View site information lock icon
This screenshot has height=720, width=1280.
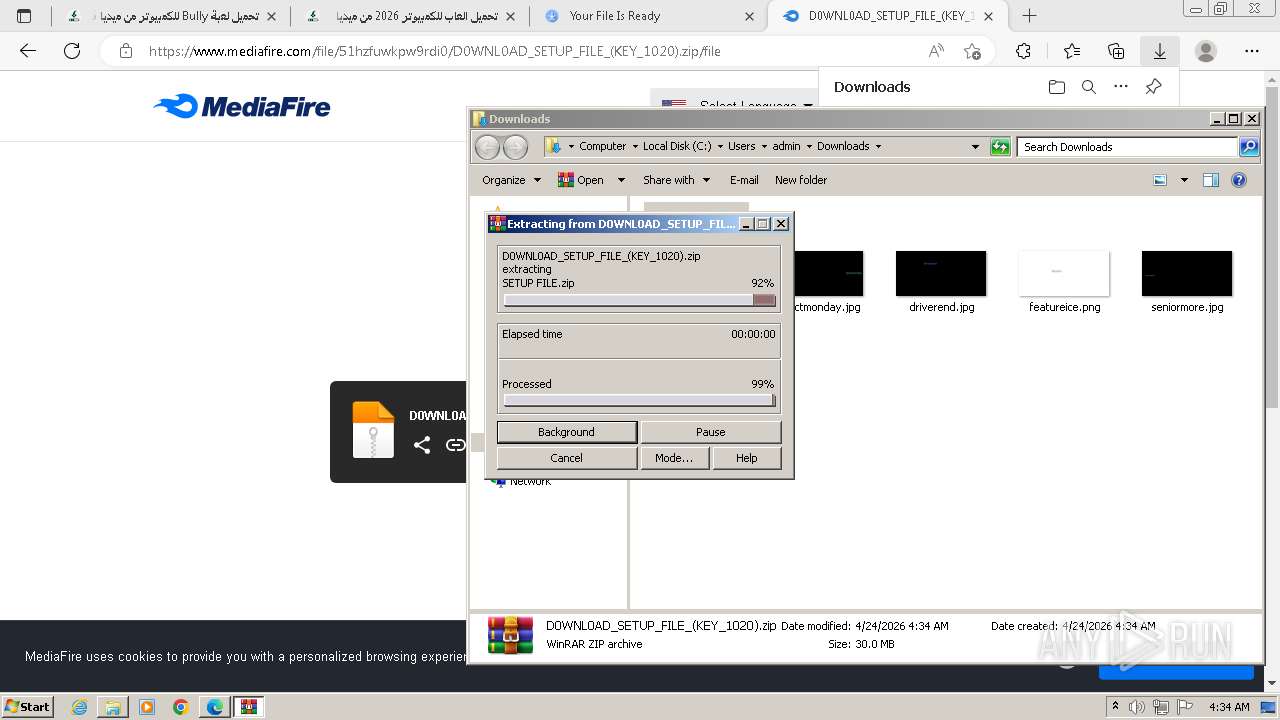pyautogui.click(x=126, y=51)
